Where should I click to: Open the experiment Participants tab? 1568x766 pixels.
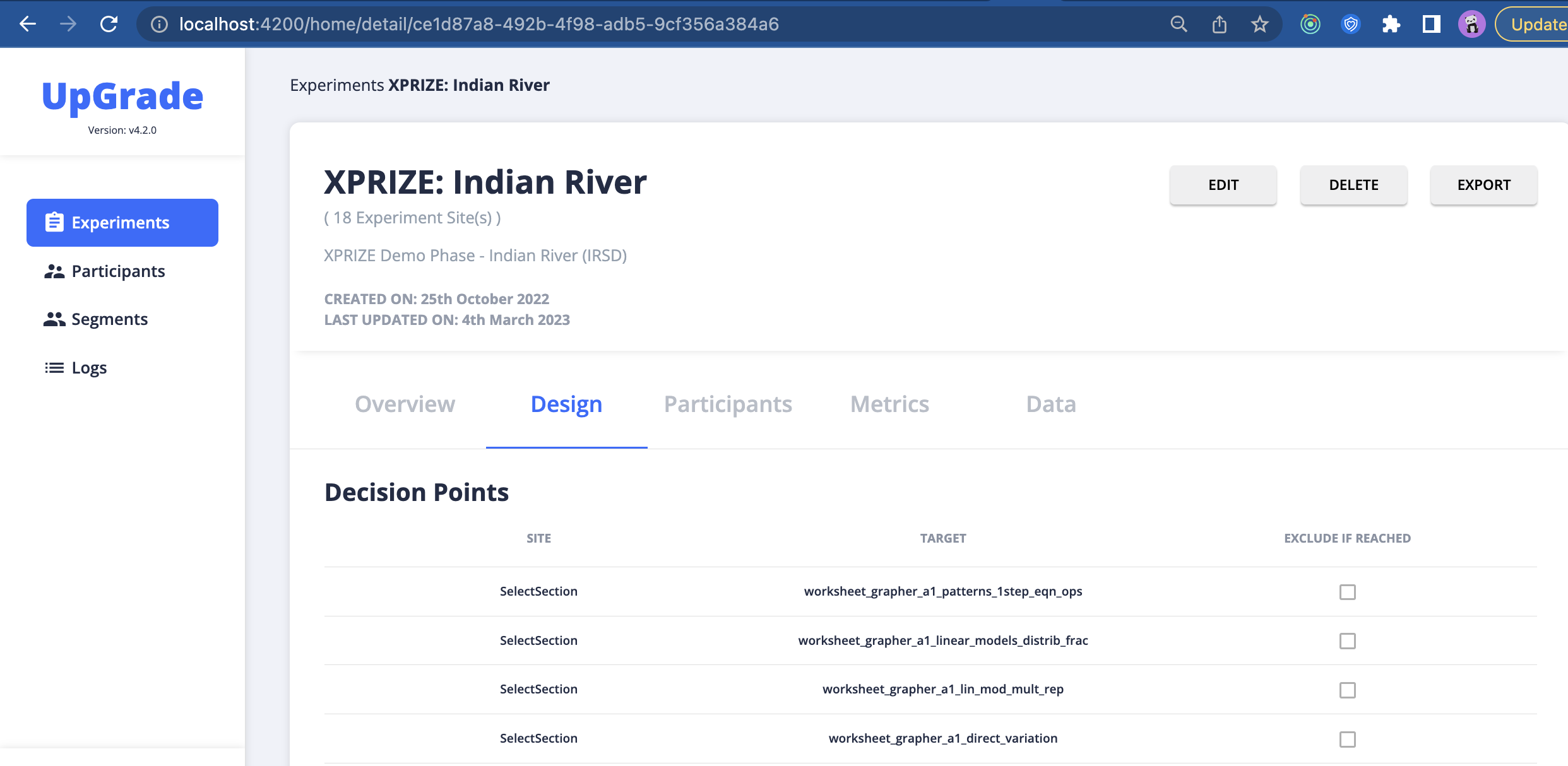point(728,404)
